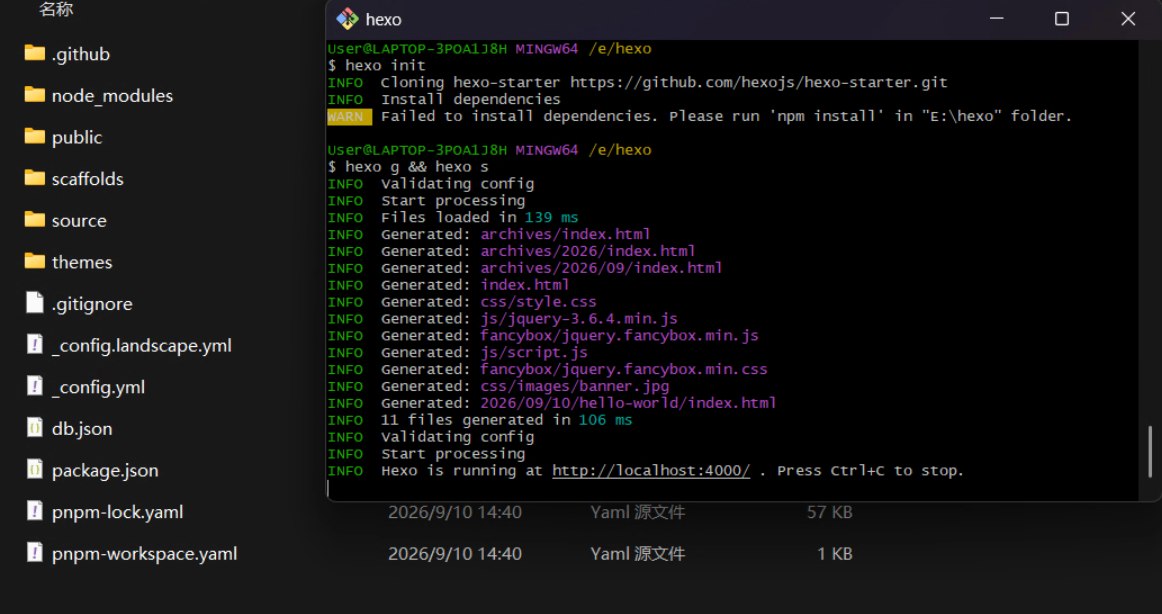Screen dimensions: 1162x614
Task: Click the terminal vertical scrollbar thumb
Action: point(1150,452)
